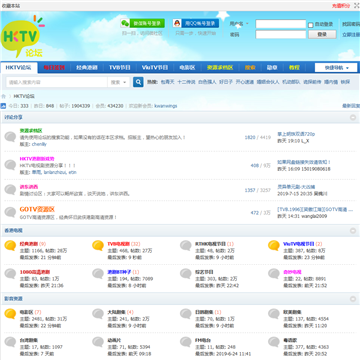Click the 收藏本站 link
This screenshot has height=360, width=360.
point(11,6)
